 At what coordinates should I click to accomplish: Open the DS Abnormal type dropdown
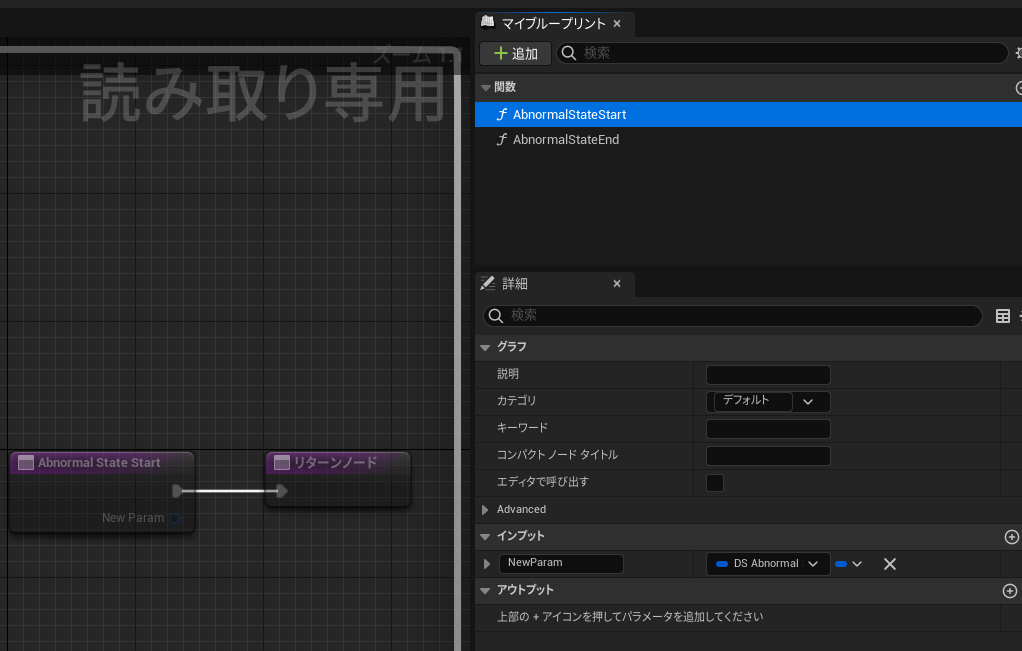[768, 564]
